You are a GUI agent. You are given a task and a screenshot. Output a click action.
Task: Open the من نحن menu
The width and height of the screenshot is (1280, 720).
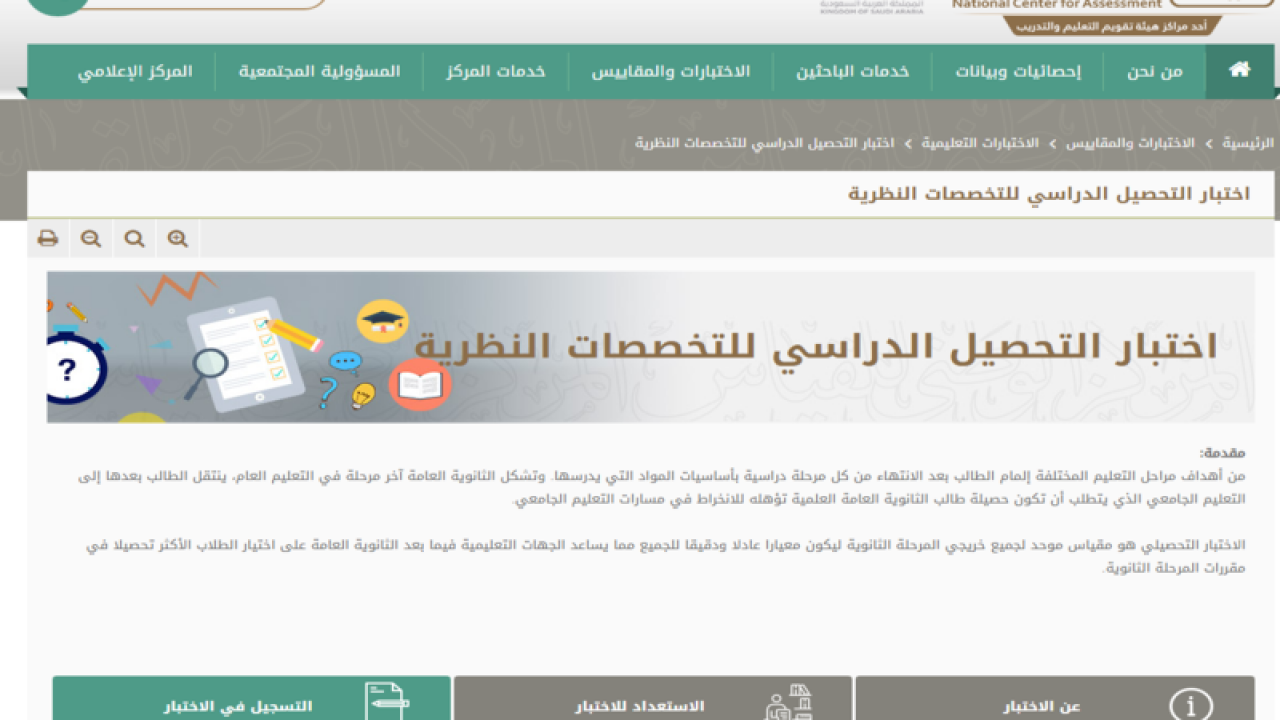coord(1154,71)
